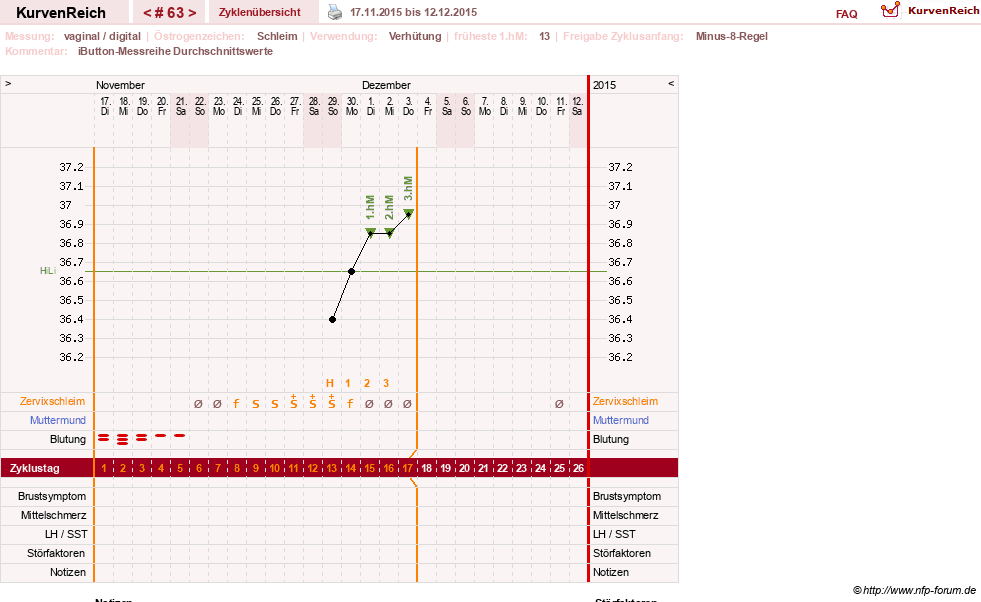The image size is (981, 602).
Task: Click the KurvenReich title
Action: point(61,13)
